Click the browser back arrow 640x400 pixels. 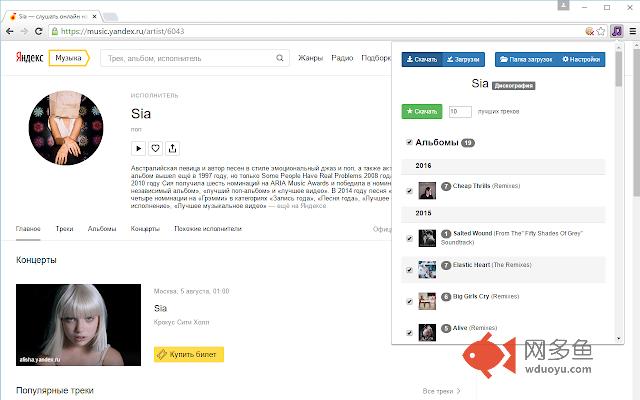tap(10, 31)
